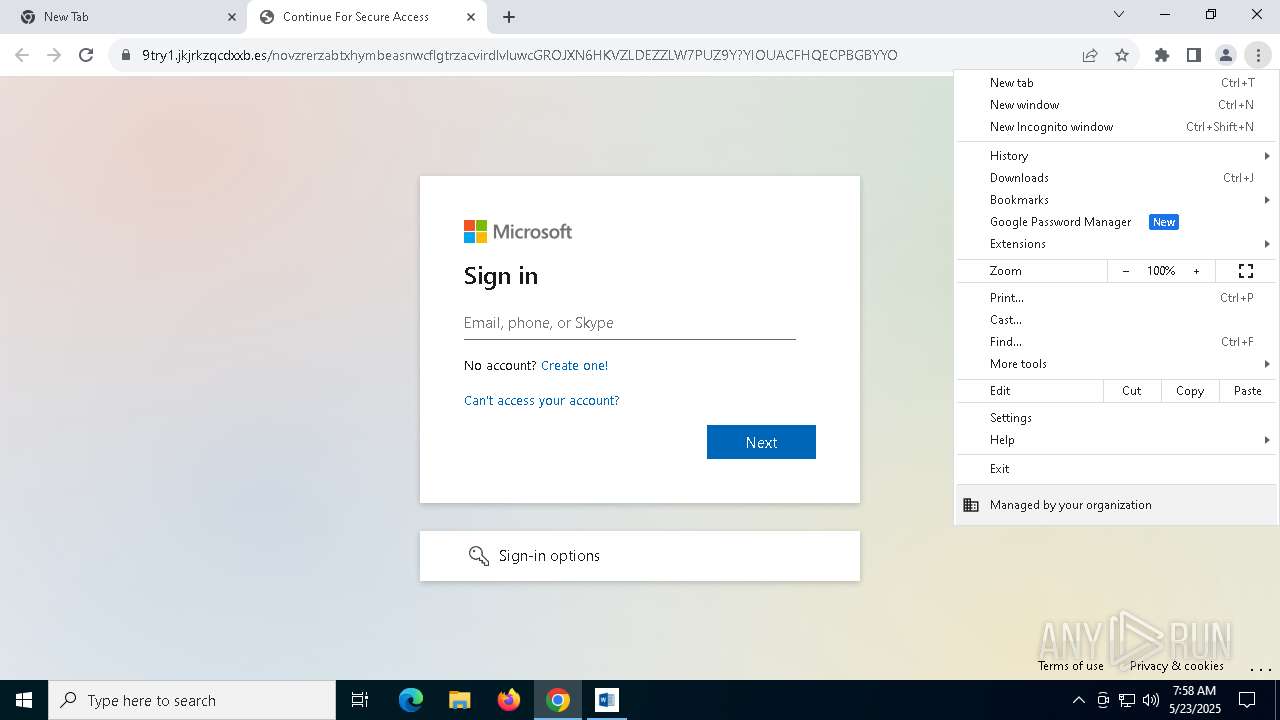Click the browser back arrow
The image size is (1280, 720).
[x=22, y=55]
